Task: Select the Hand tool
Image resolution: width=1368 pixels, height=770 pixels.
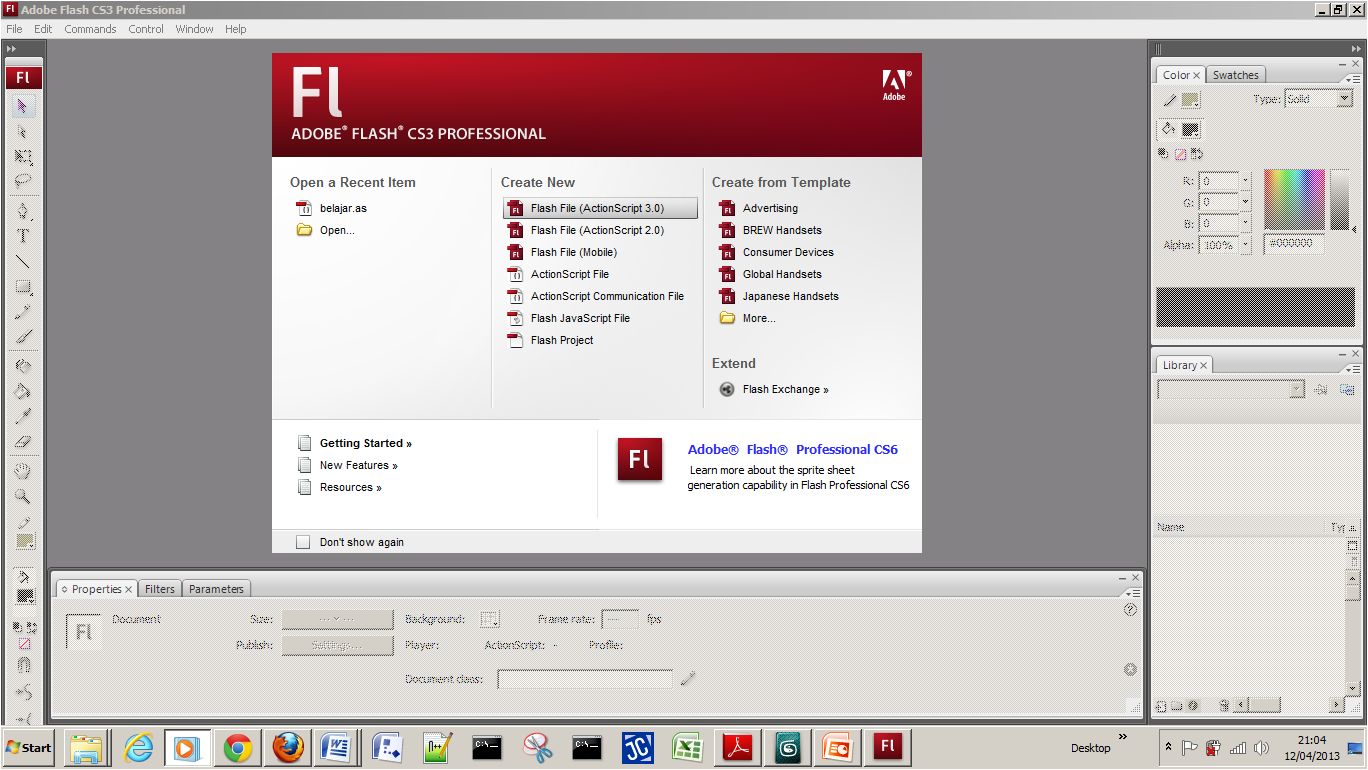Action: (23, 470)
